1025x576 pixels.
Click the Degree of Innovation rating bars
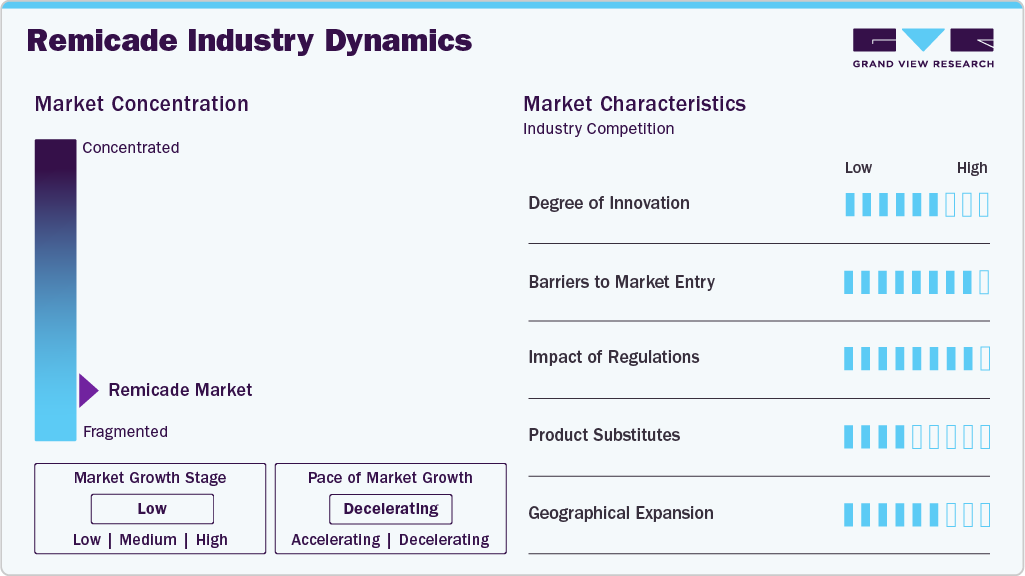click(x=916, y=204)
